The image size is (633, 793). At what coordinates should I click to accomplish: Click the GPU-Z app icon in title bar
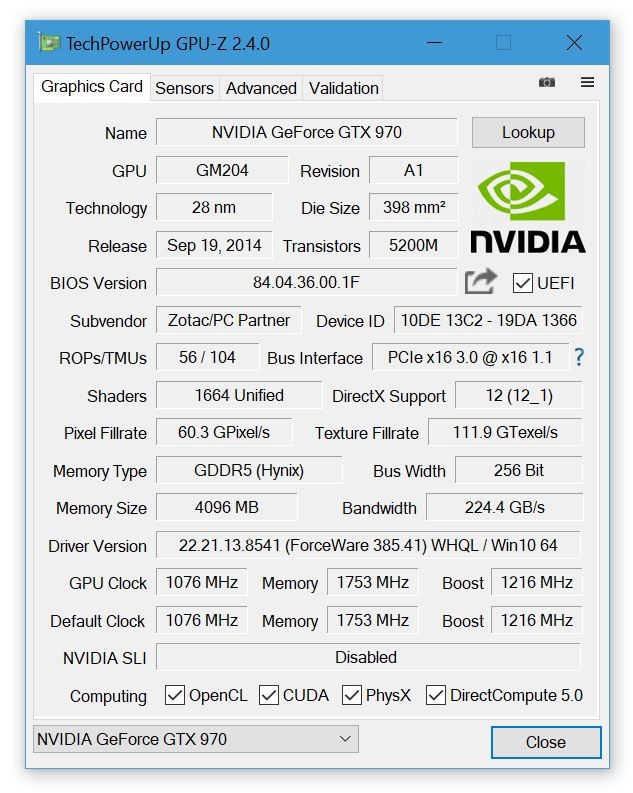pyautogui.click(x=49, y=43)
